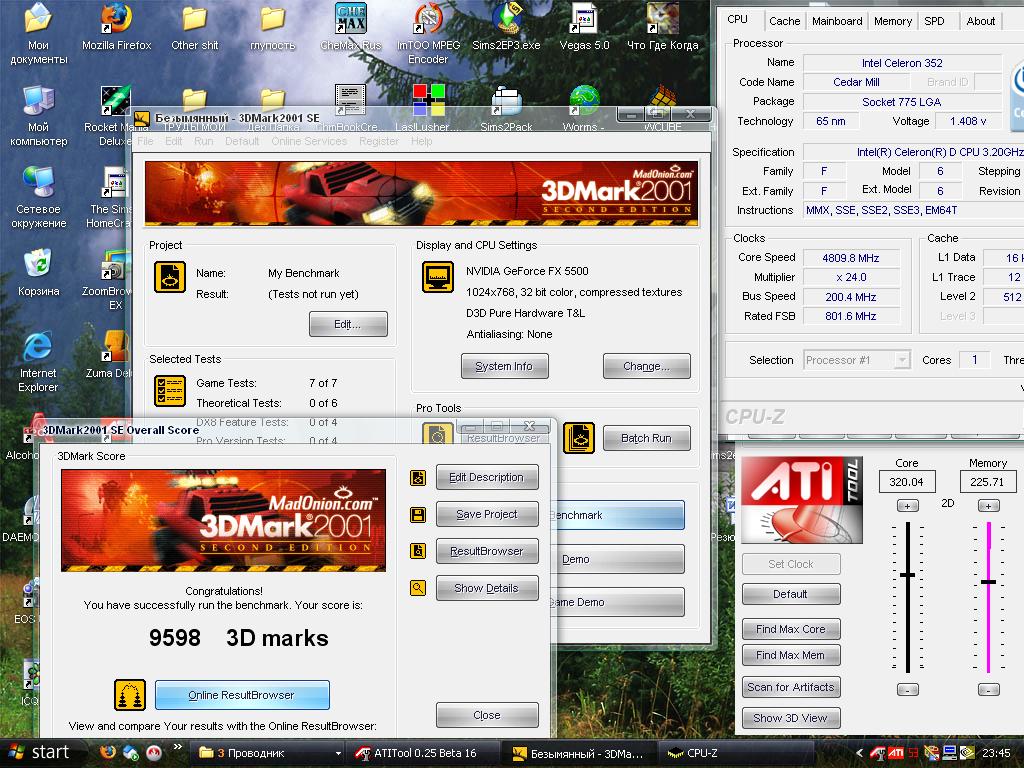The height and width of the screenshot is (768, 1024).
Task: Open the Help menu in 3DMark
Action: click(421, 141)
